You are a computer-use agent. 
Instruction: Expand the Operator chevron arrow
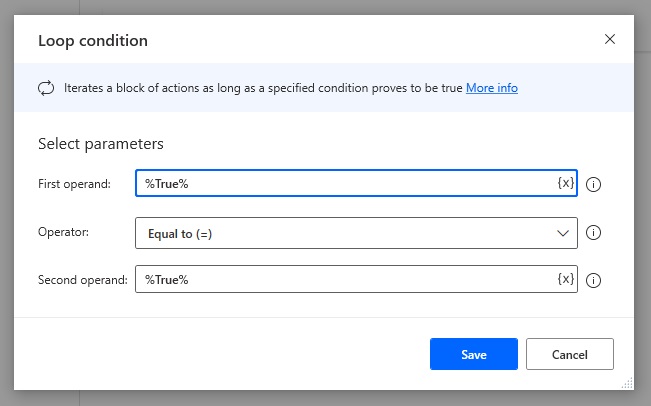tap(563, 233)
